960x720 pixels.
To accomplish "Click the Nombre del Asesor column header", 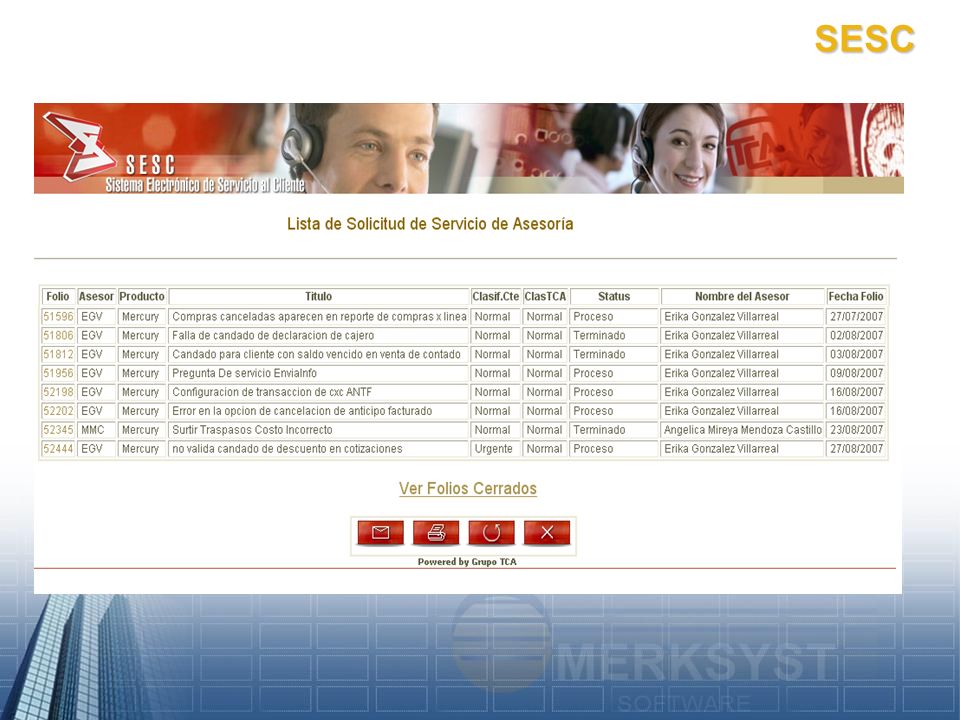I will [x=742, y=296].
